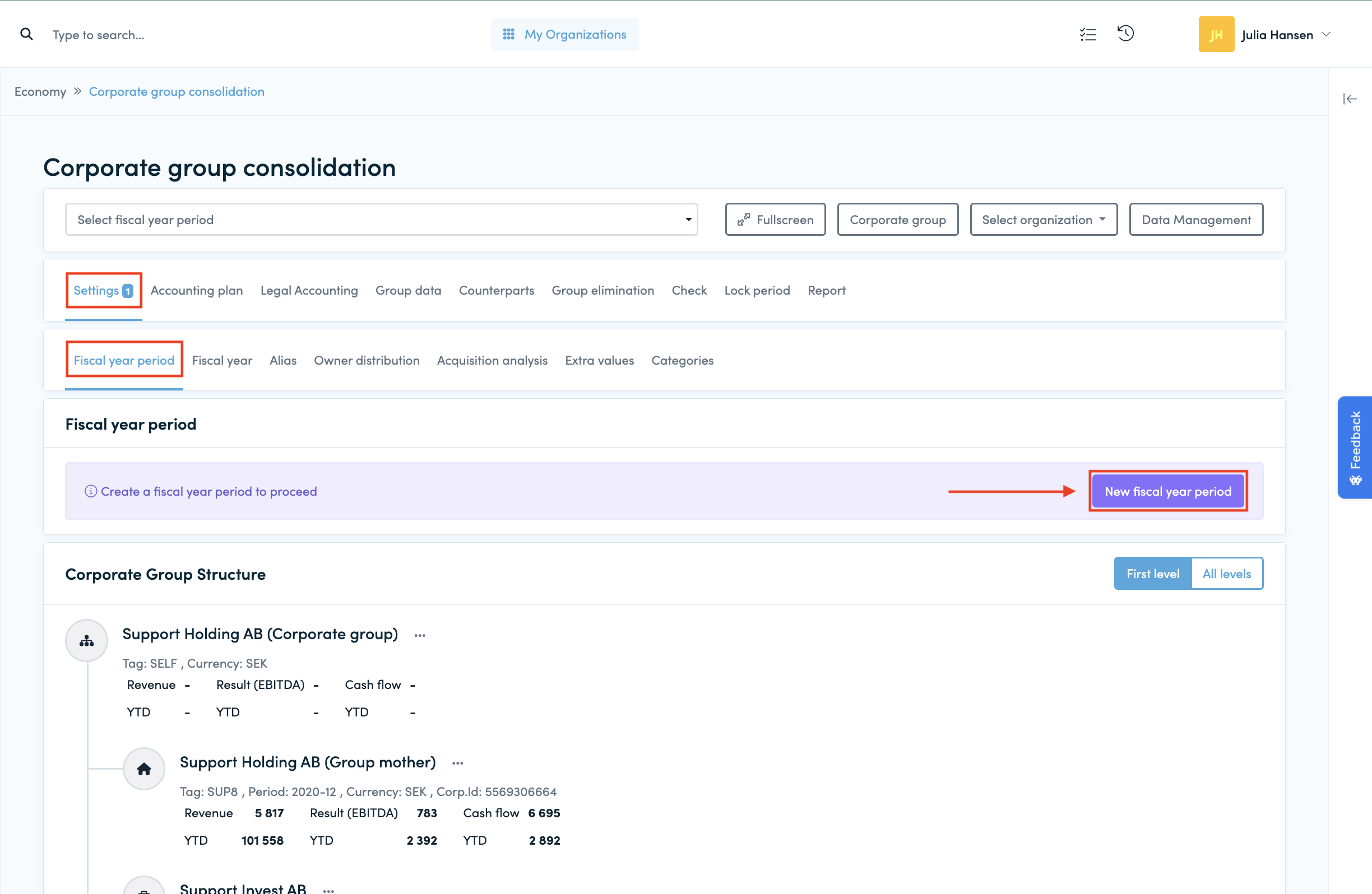
Task: Select the Acquisition analysis sub-tab
Action: (x=492, y=360)
